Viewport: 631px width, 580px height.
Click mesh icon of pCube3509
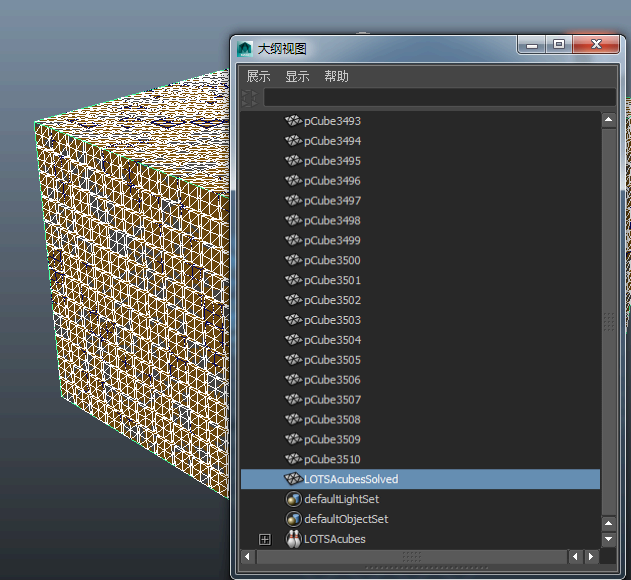[293, 439]
